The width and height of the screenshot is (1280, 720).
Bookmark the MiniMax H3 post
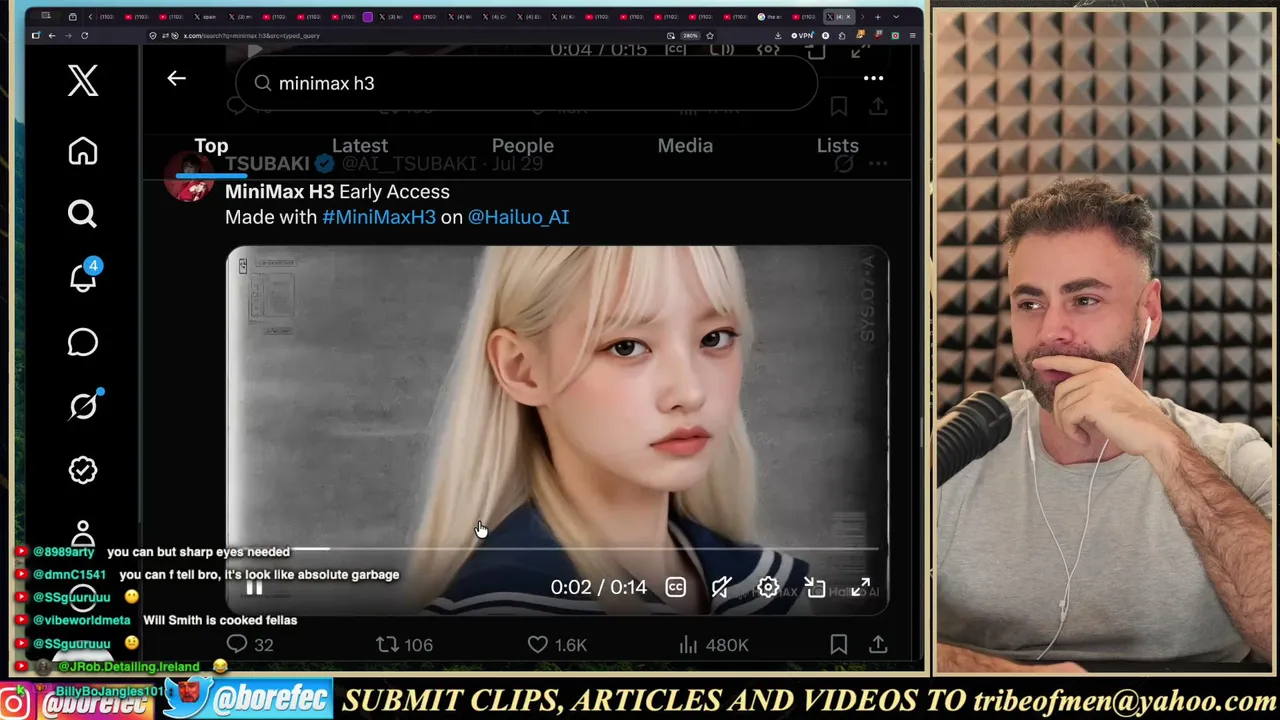pyautogui.click(x=839, y=645)
